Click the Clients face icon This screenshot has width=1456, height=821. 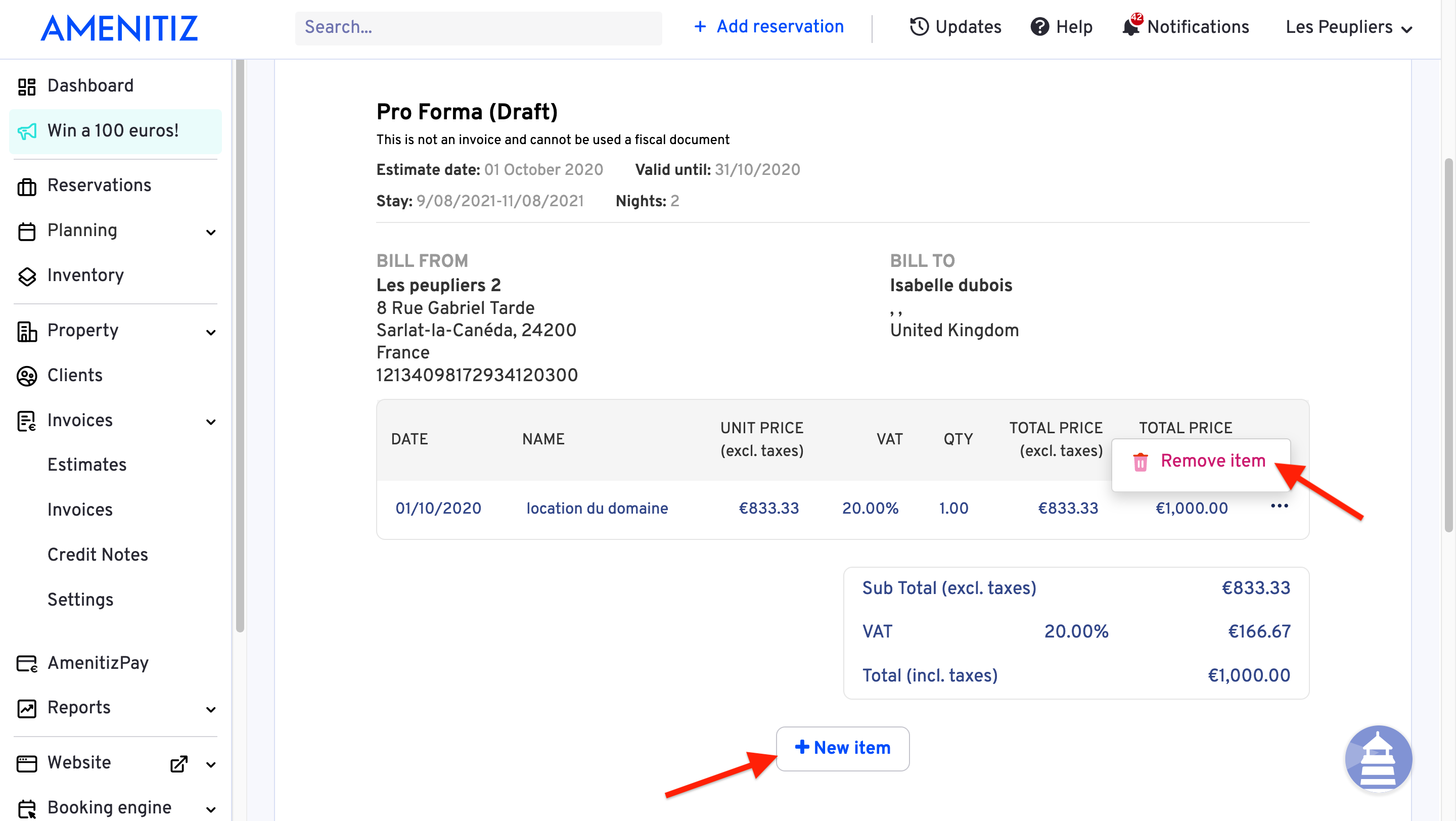27,376
